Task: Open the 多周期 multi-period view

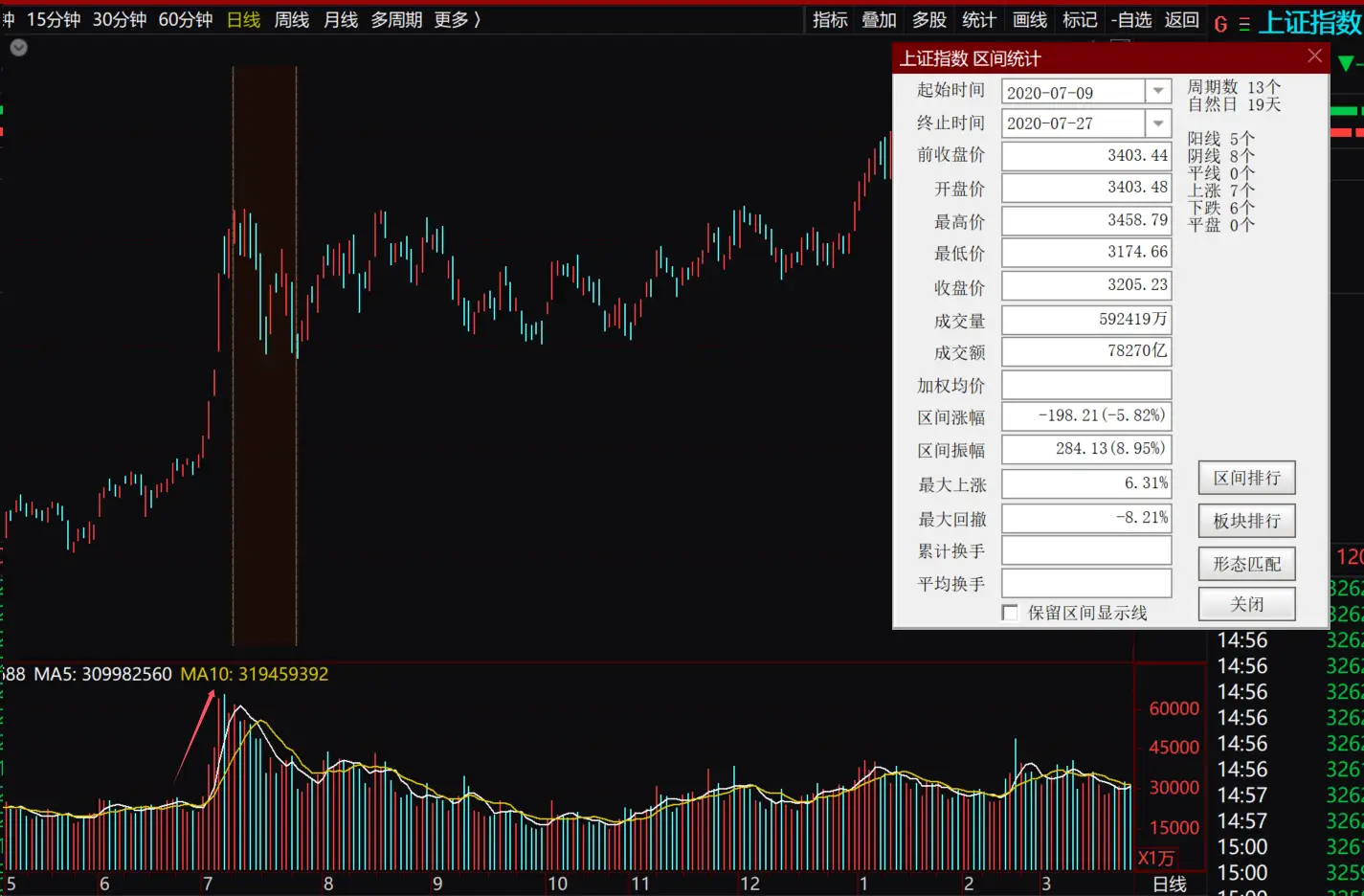Action: [396, 20]
